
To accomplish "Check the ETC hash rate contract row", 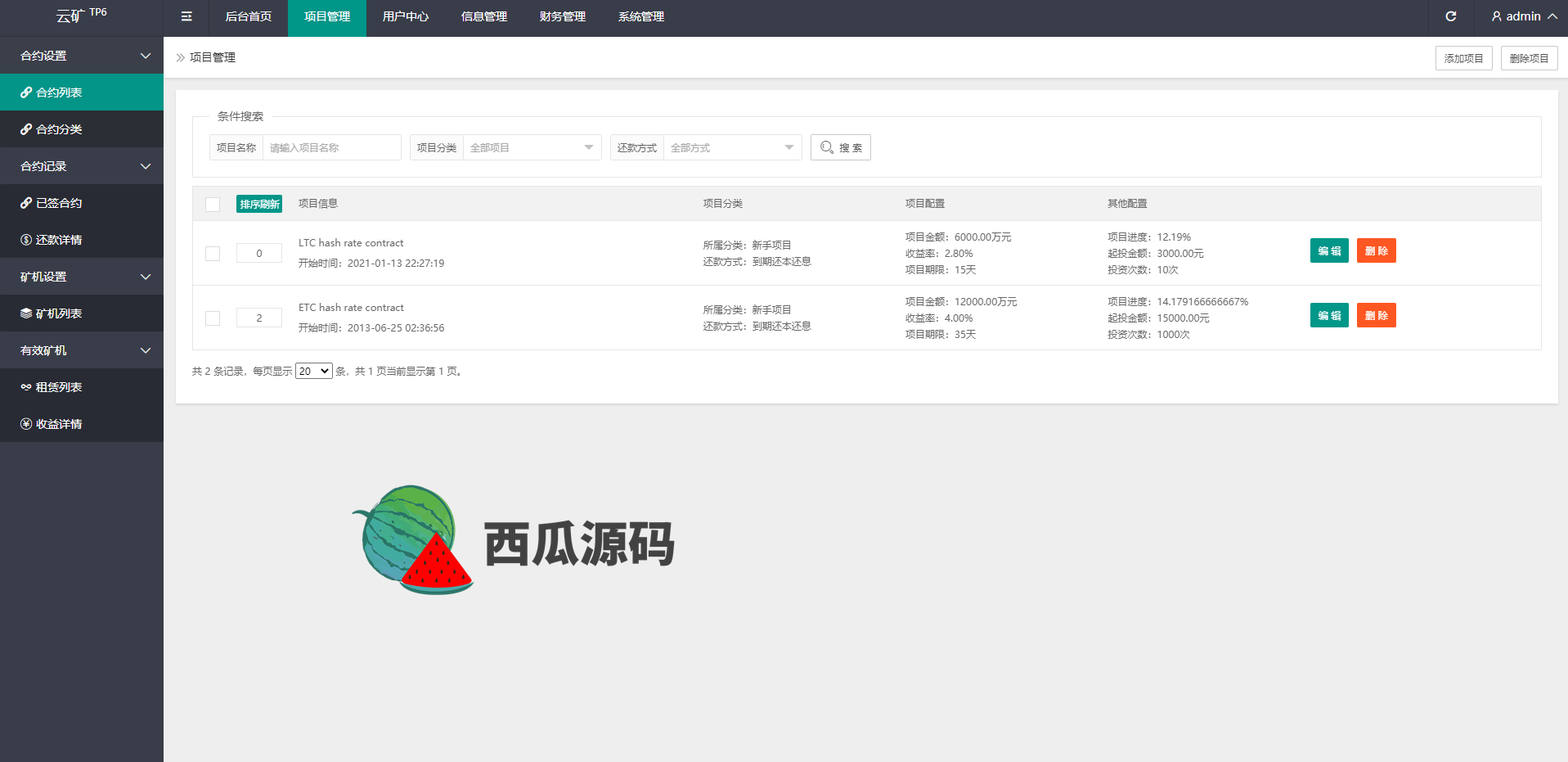I will click(x=213, y=318).
